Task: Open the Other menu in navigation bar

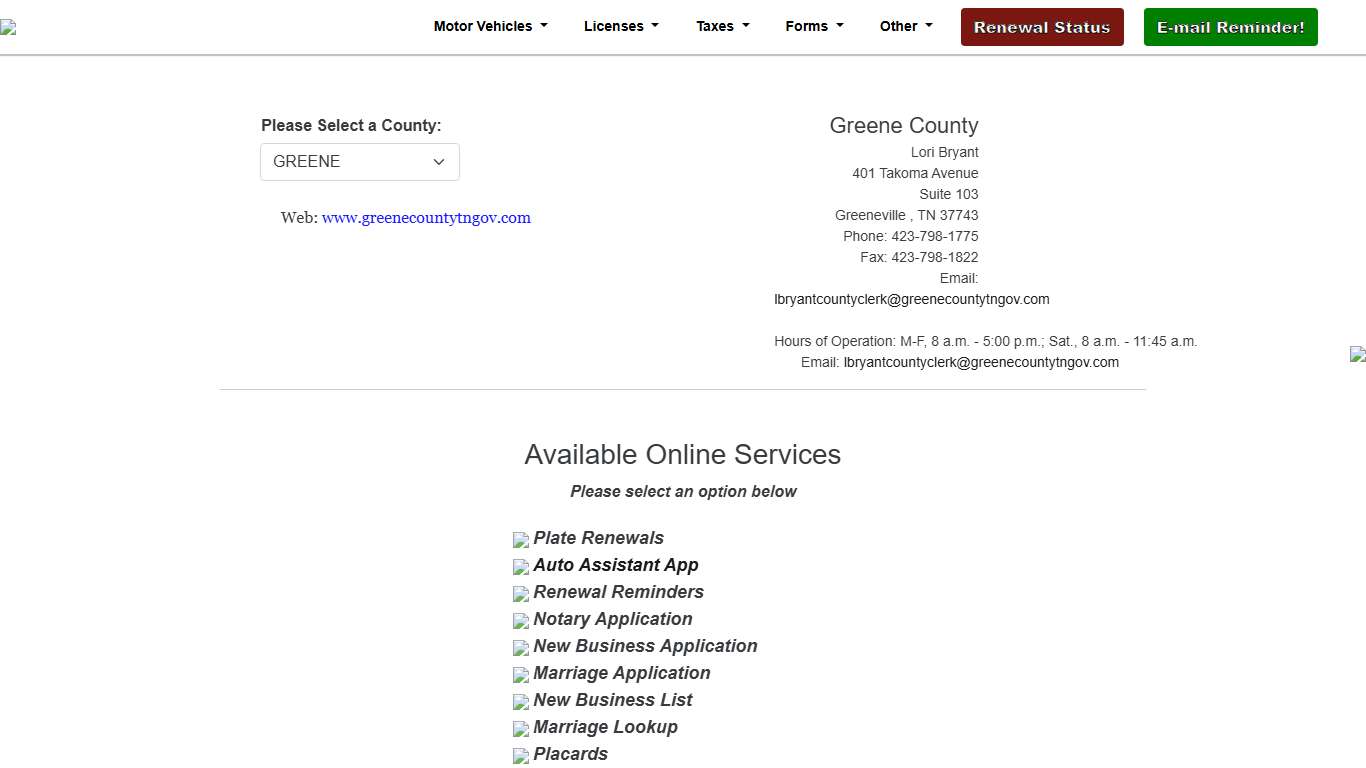Action: (905, 27)
